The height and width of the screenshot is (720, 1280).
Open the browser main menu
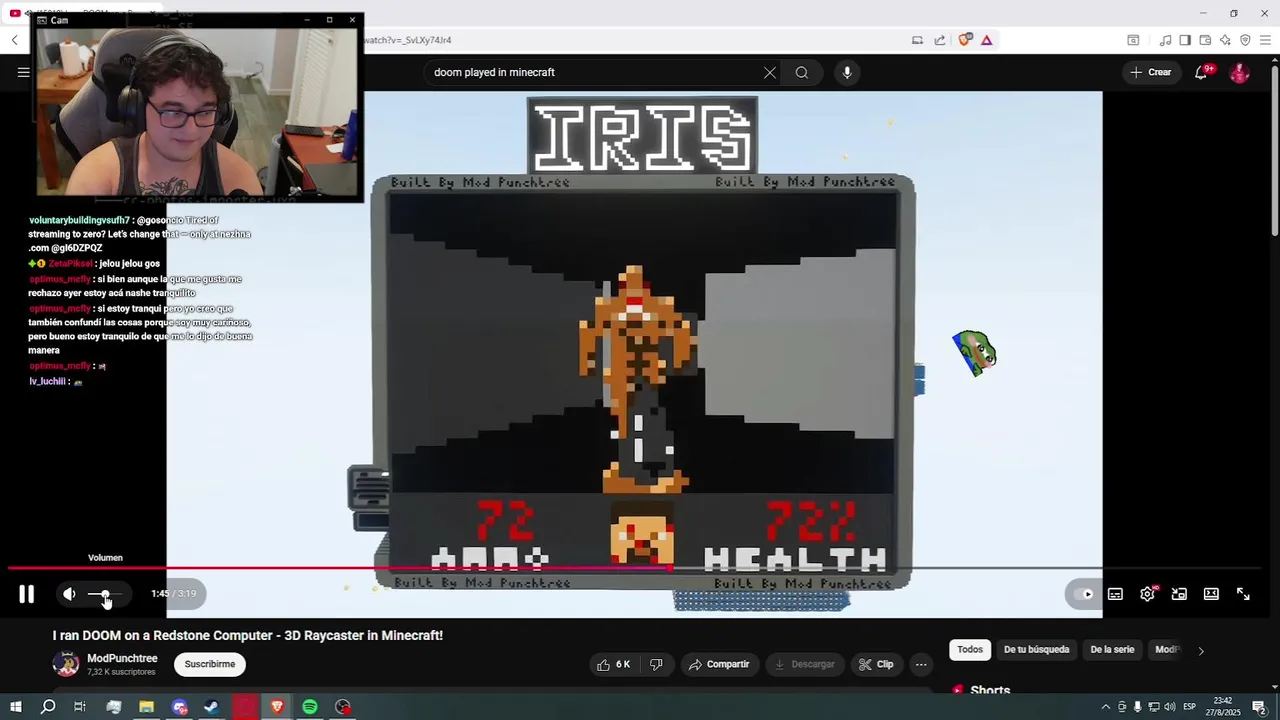coord(1266,40)
